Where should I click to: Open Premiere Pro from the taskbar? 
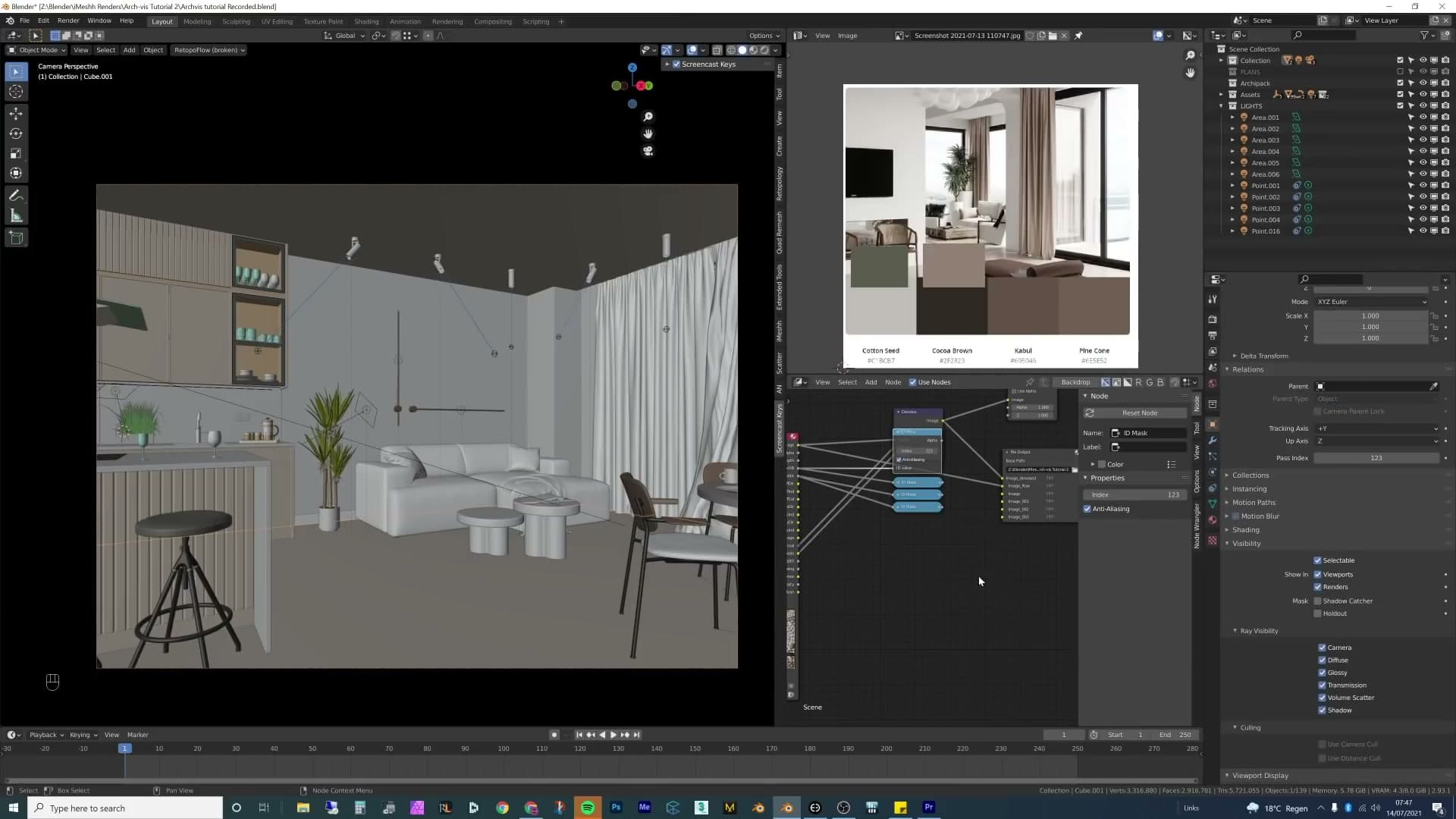[x=929, y=808]
